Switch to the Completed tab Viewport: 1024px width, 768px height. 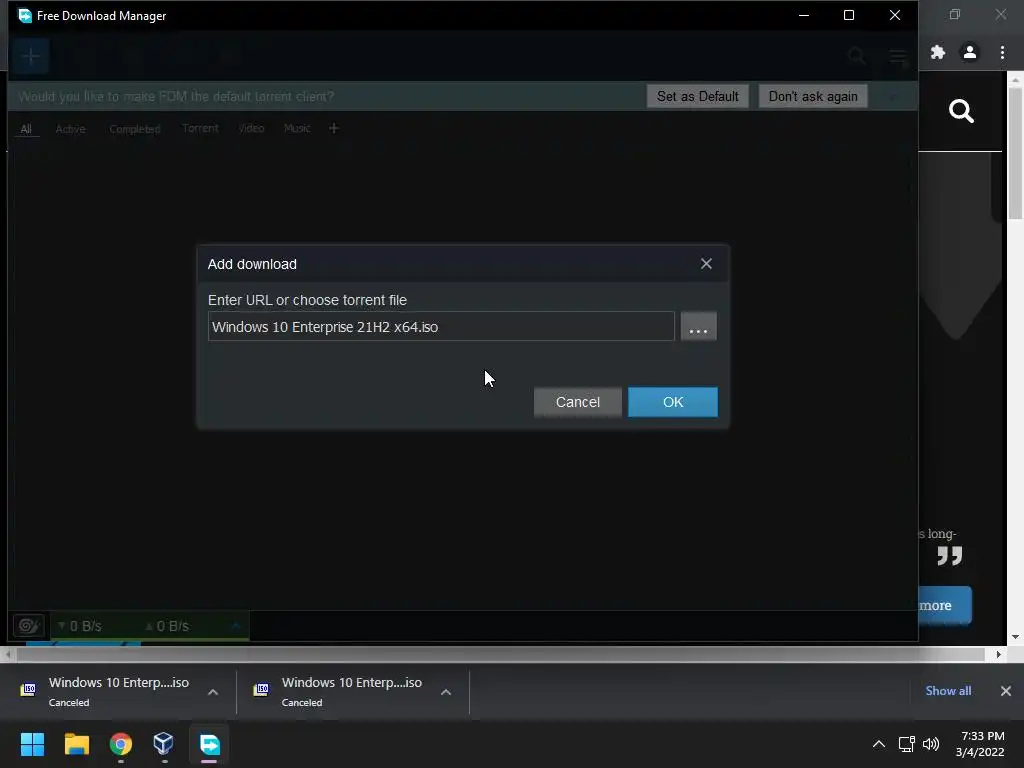[x=135, y=129]
